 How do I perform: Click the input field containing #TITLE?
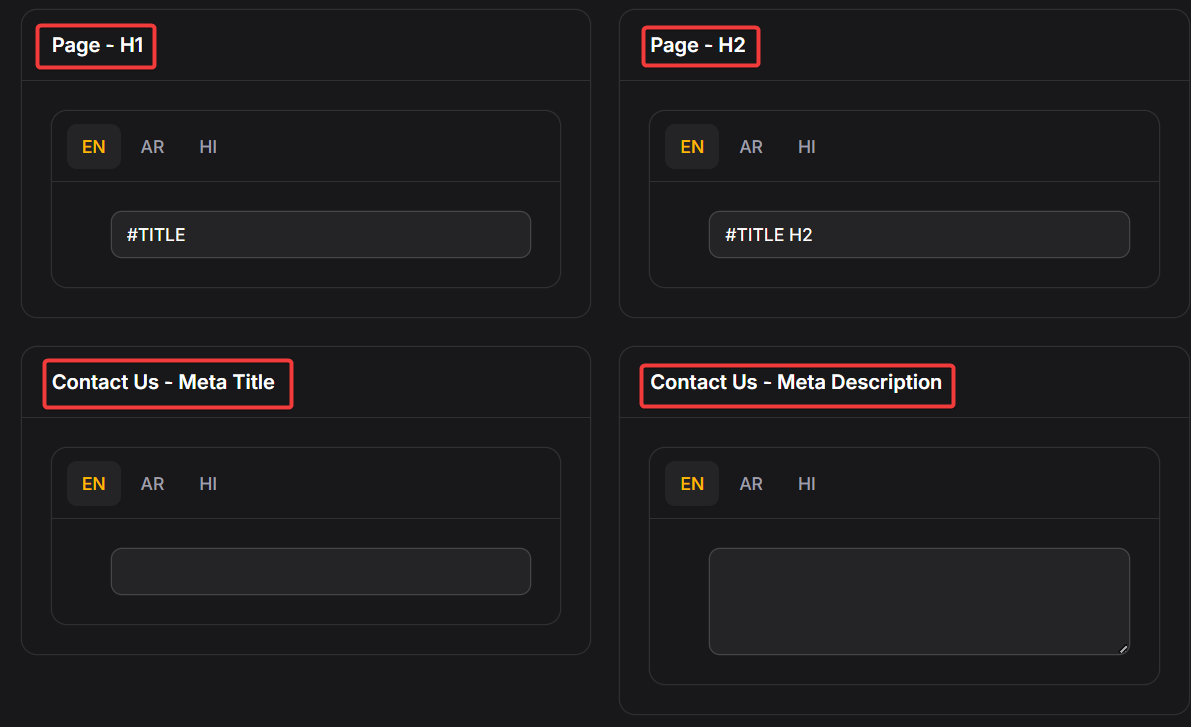point(320,235)
